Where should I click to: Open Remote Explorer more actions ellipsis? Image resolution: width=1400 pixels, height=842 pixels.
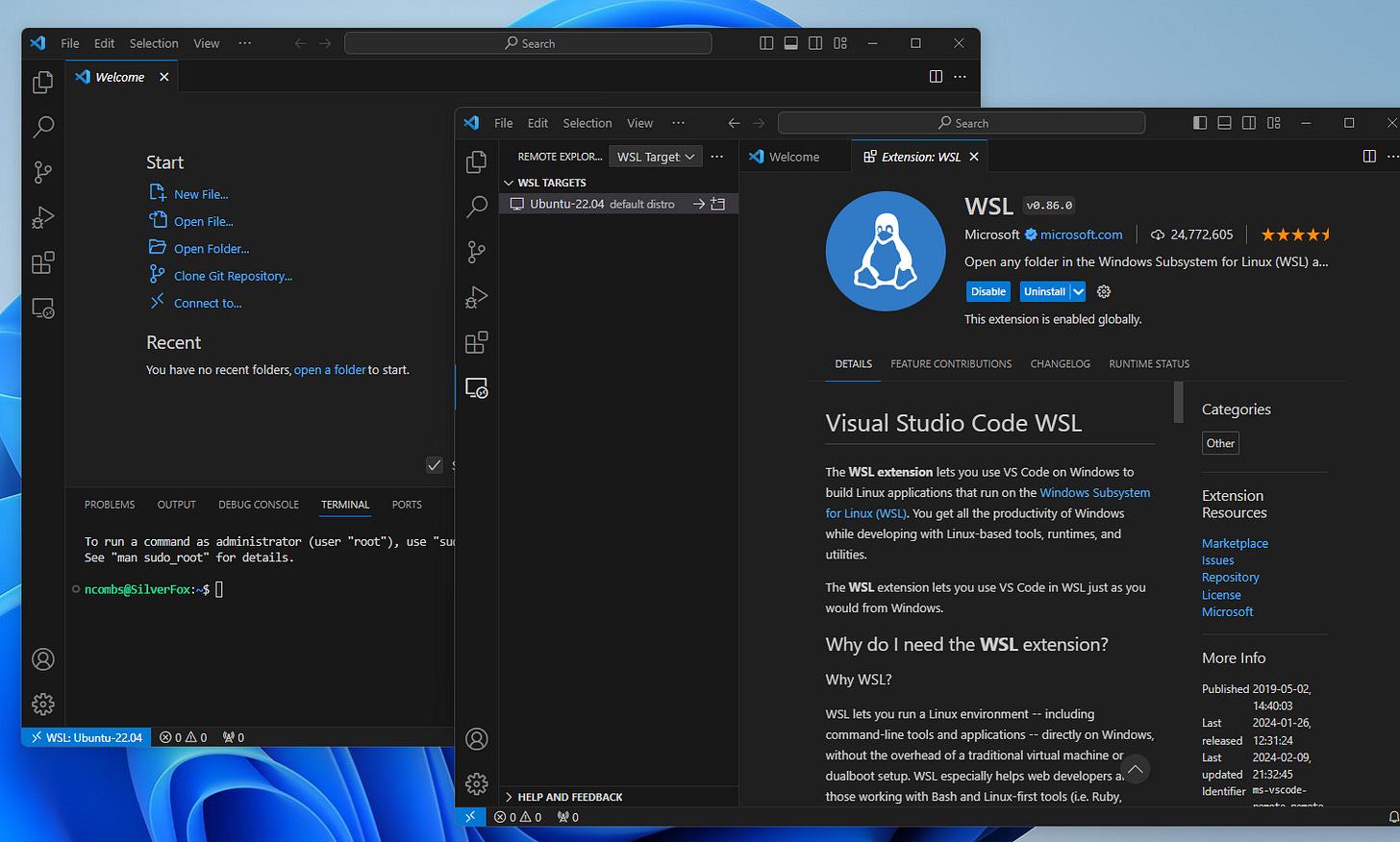click(717, 157)
